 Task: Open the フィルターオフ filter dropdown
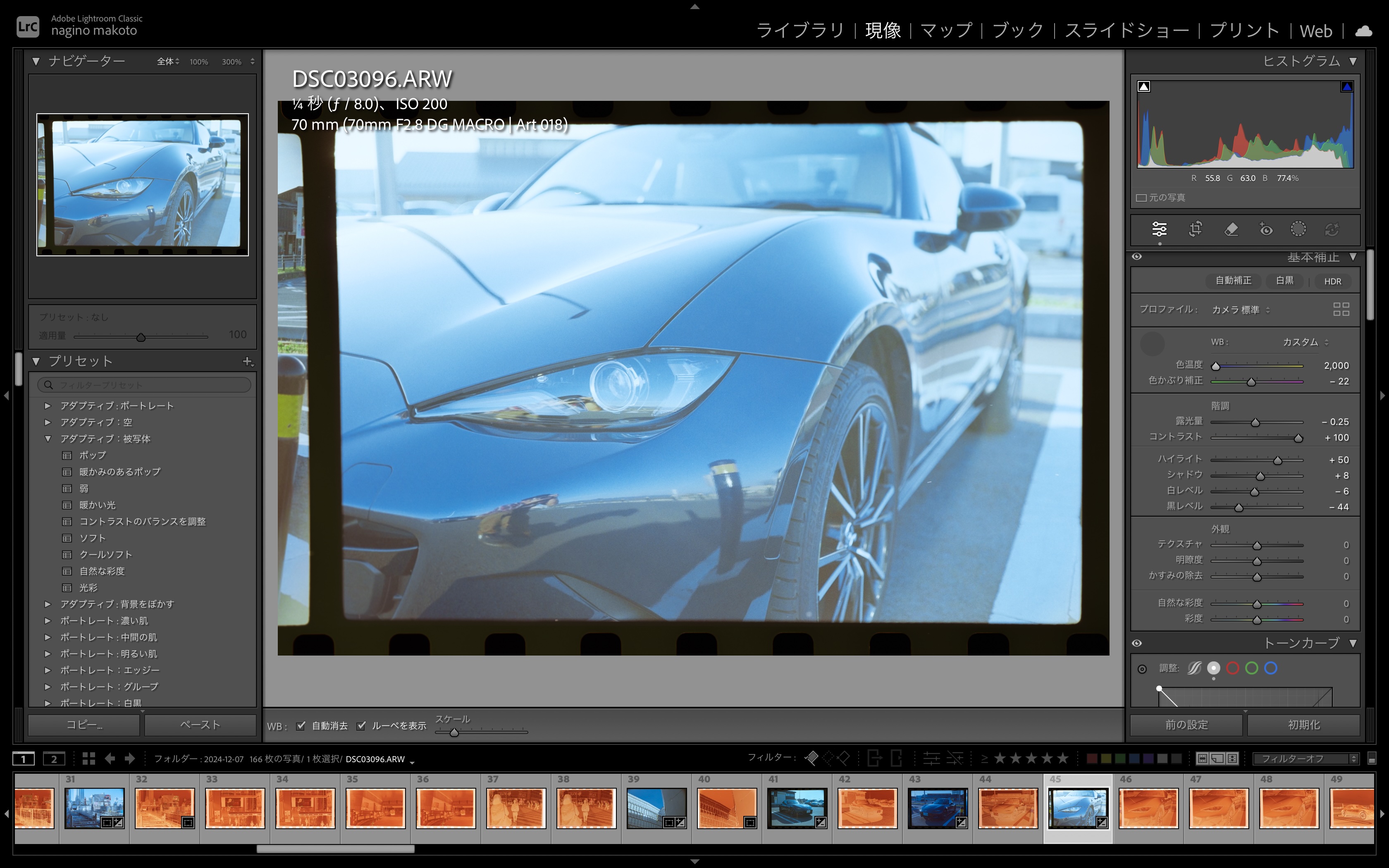pos(1305,759)
